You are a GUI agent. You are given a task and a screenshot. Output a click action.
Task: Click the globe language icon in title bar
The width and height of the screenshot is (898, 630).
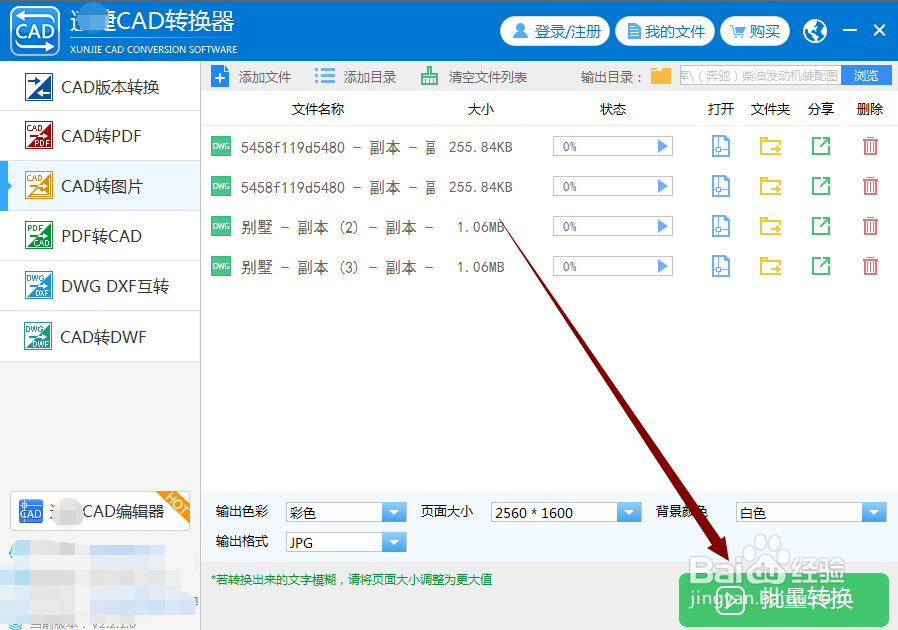click(x=814, y=31)
